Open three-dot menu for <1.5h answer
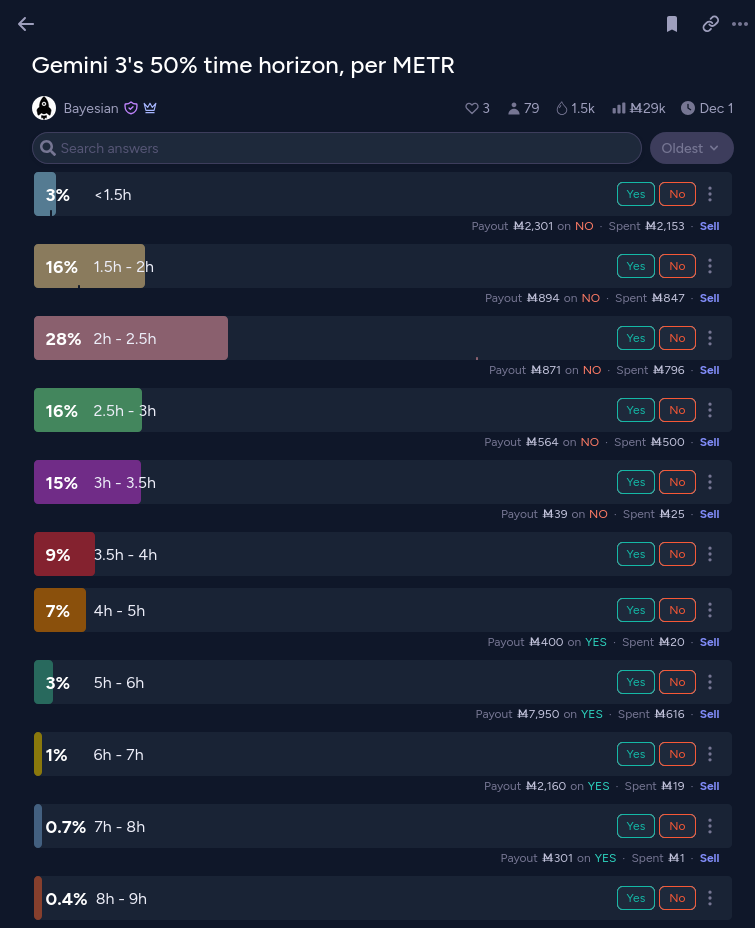This screenshot has width=755, height=928. pyautogui.click(x=710, y=194)
